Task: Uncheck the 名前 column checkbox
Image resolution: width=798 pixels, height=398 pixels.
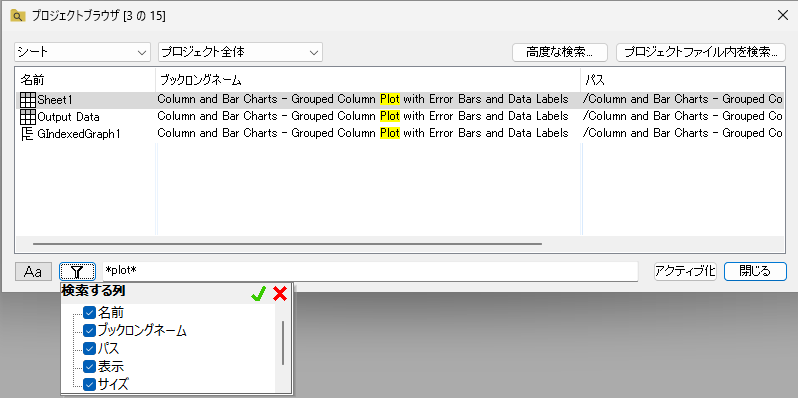Action: (x=90, y=312)
